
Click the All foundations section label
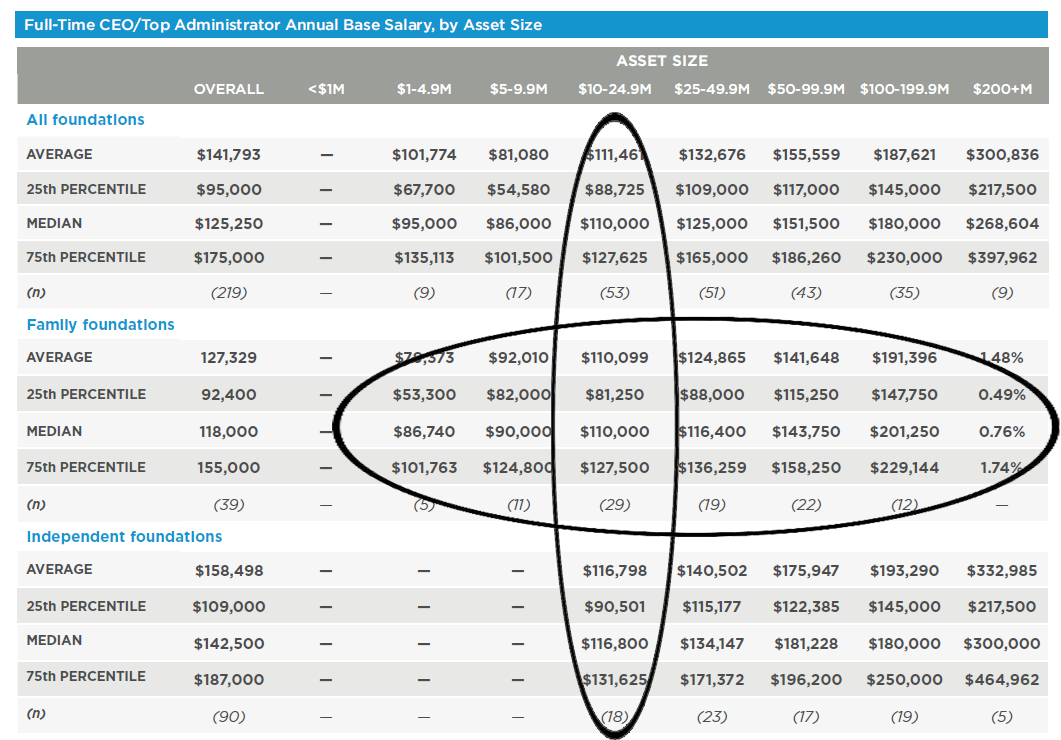tap(85, 119)
